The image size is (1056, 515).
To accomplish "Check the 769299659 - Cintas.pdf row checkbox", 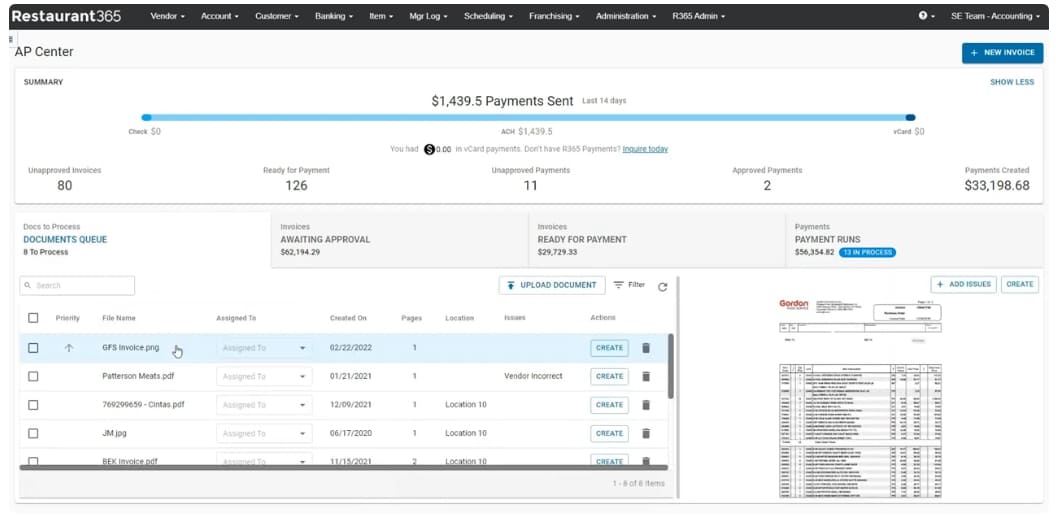I will 33,405.
